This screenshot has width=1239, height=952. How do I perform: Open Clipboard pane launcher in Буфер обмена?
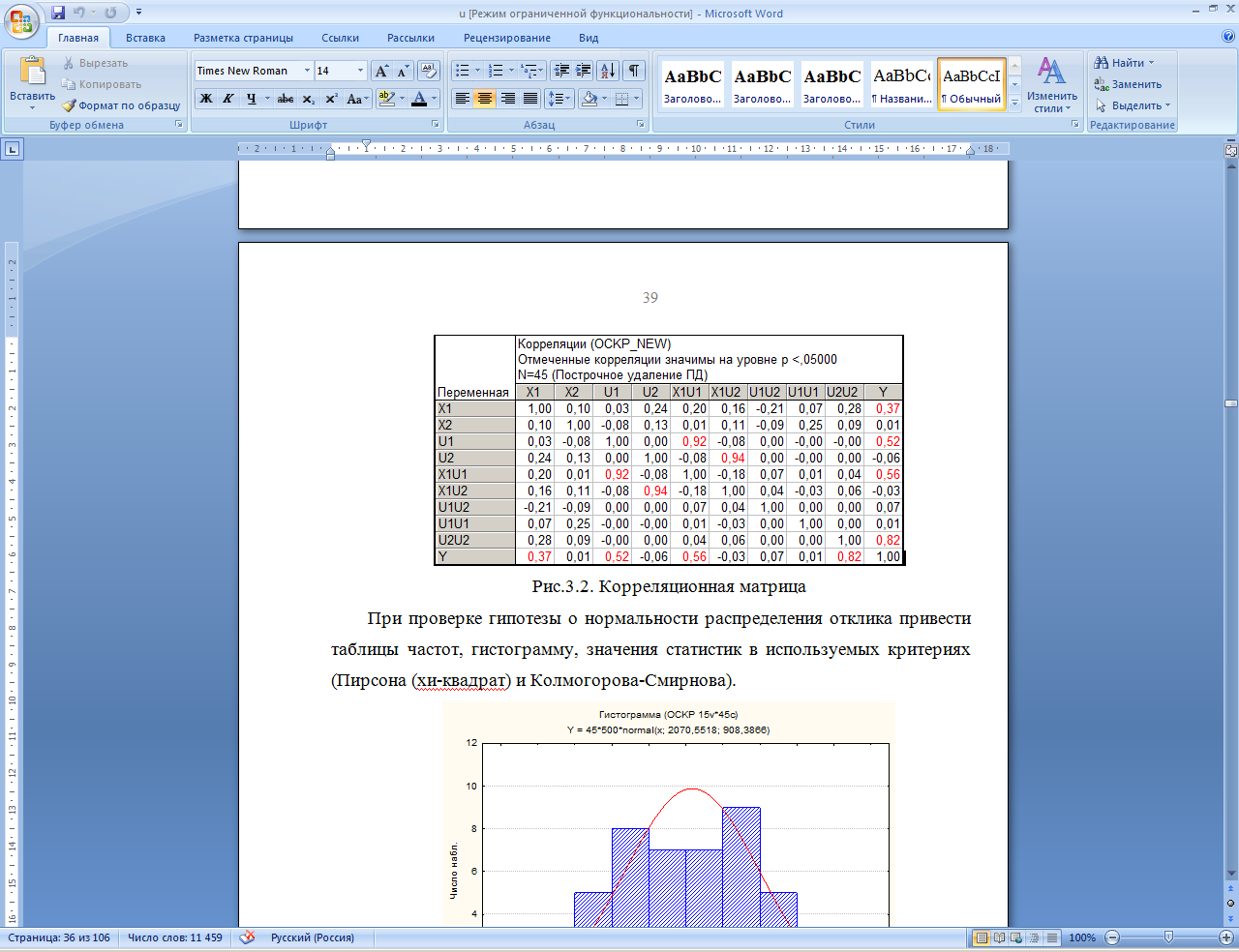tap(179, 125)
